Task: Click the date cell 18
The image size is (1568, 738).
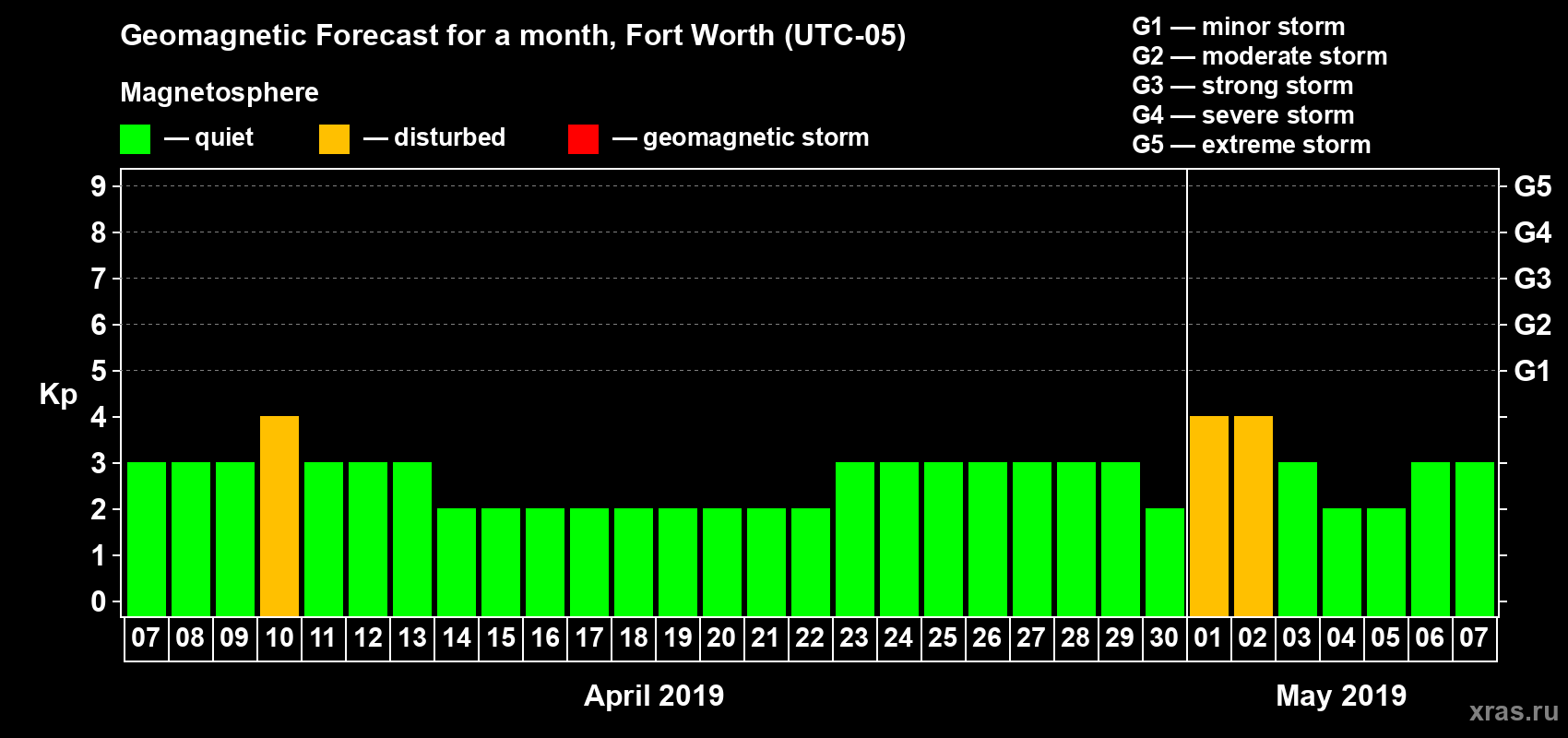Action: pos(634,638)
